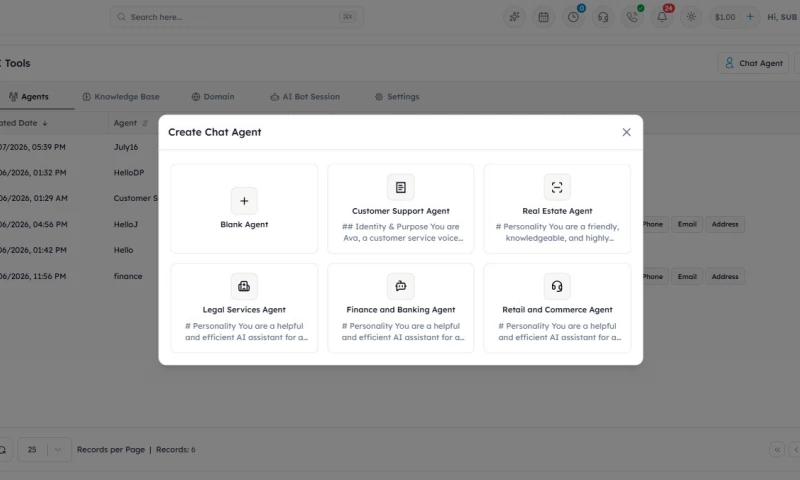800x480 pixels.
Task: Switch to the AI Bot Session tab
Action: coord(305,96)
